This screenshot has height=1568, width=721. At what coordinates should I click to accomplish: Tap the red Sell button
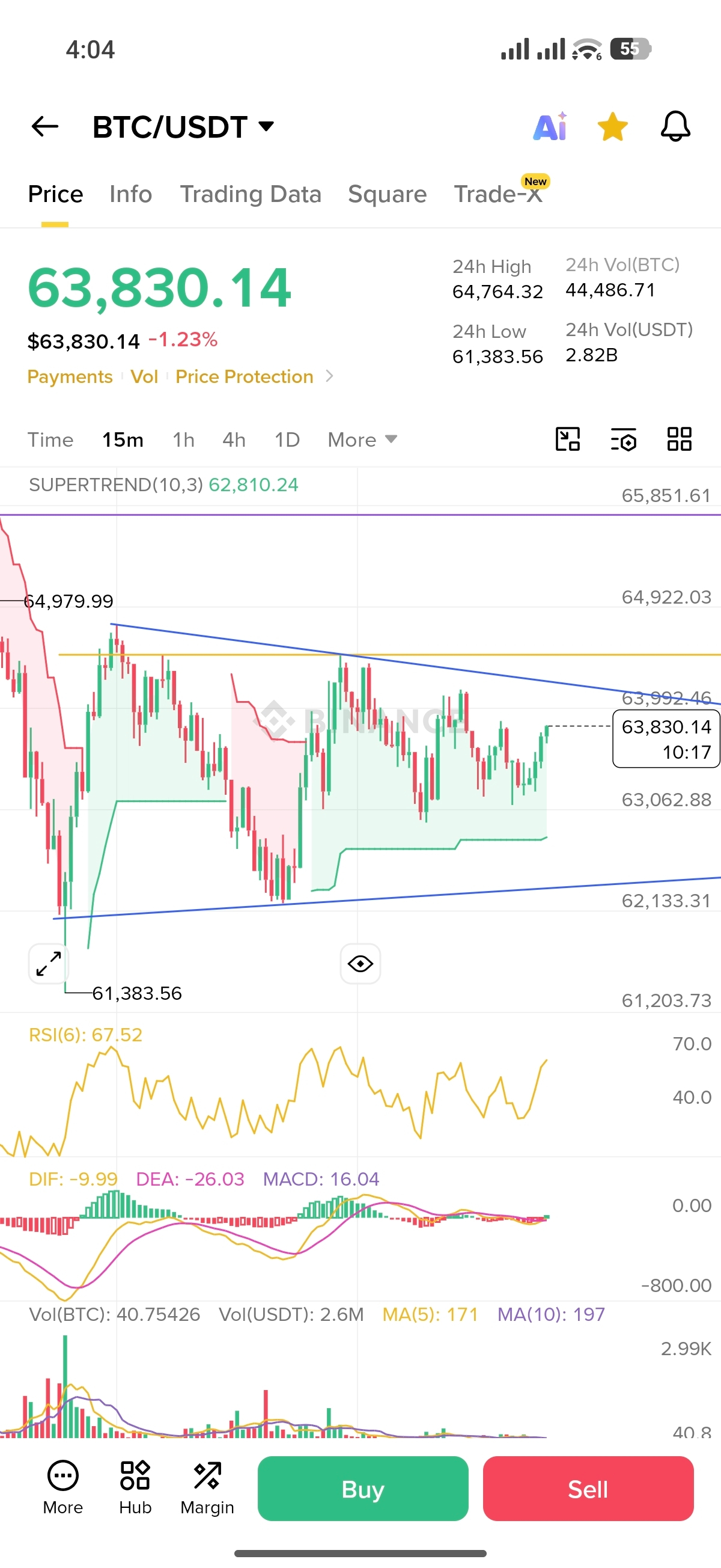588,1489
